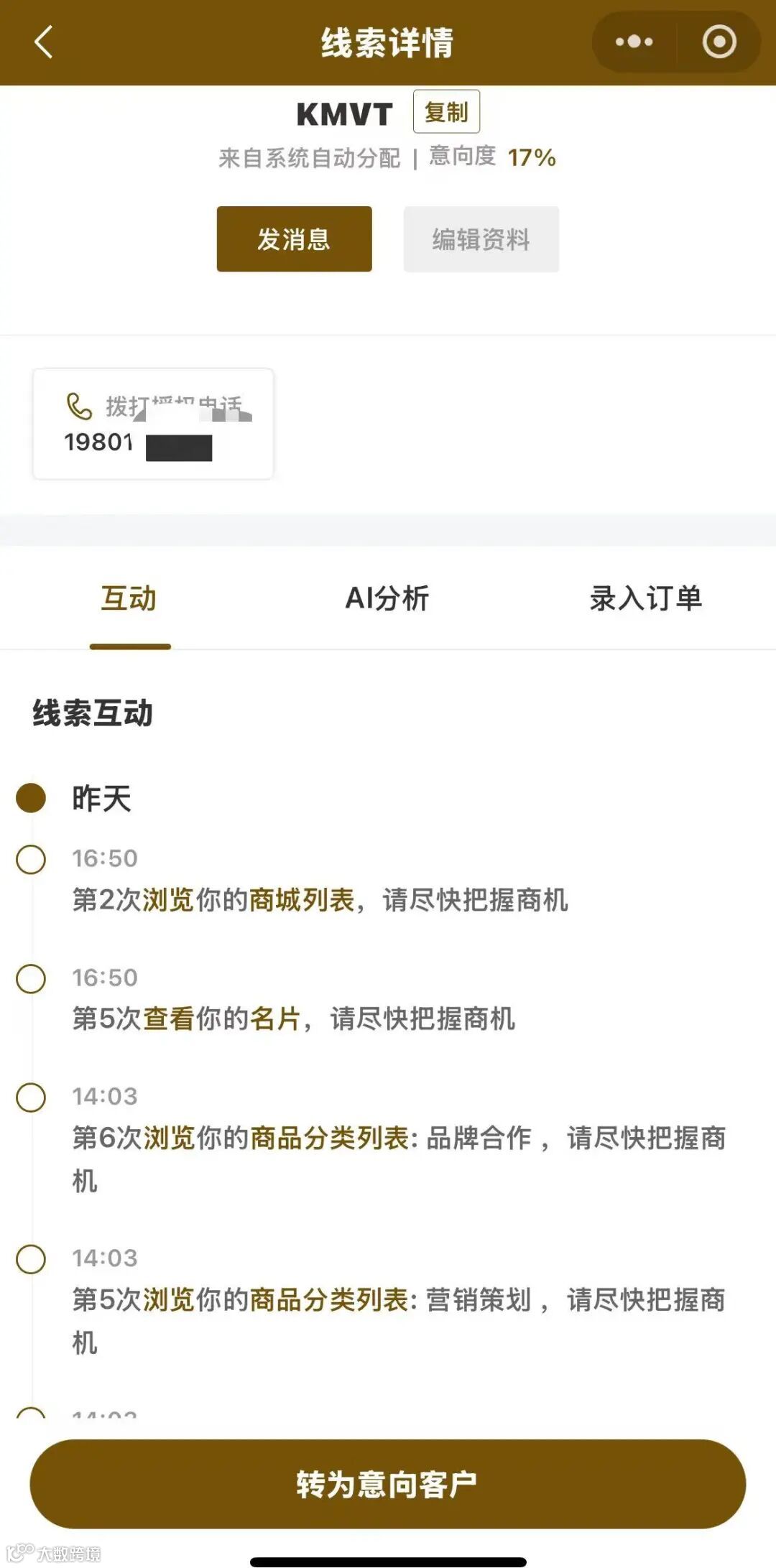Select the second 16:50 timeline circle marker

(31, 978)
